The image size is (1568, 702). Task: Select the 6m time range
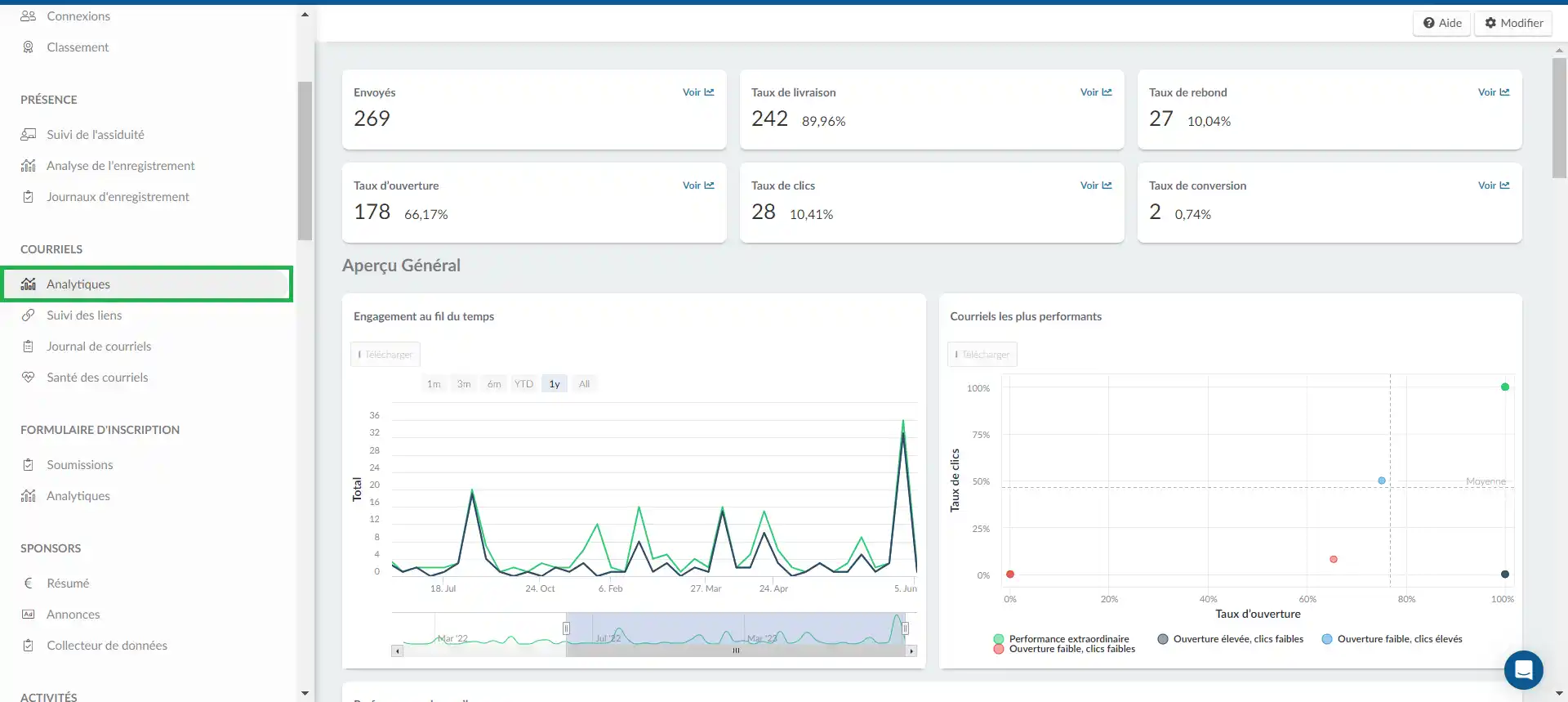[494, 384]
